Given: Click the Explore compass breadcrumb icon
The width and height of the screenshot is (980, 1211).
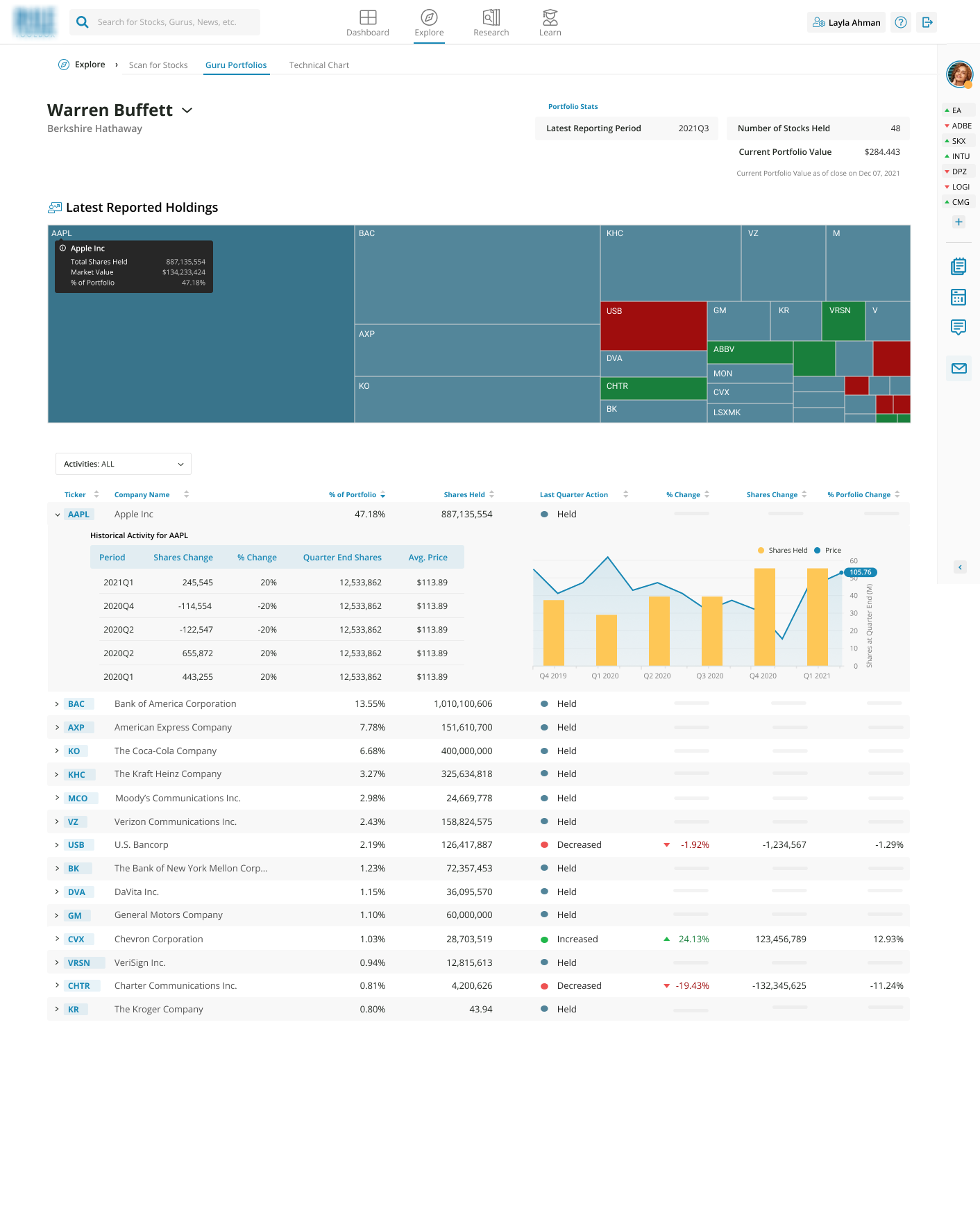Looking at the screenshot, I should 63,65.
